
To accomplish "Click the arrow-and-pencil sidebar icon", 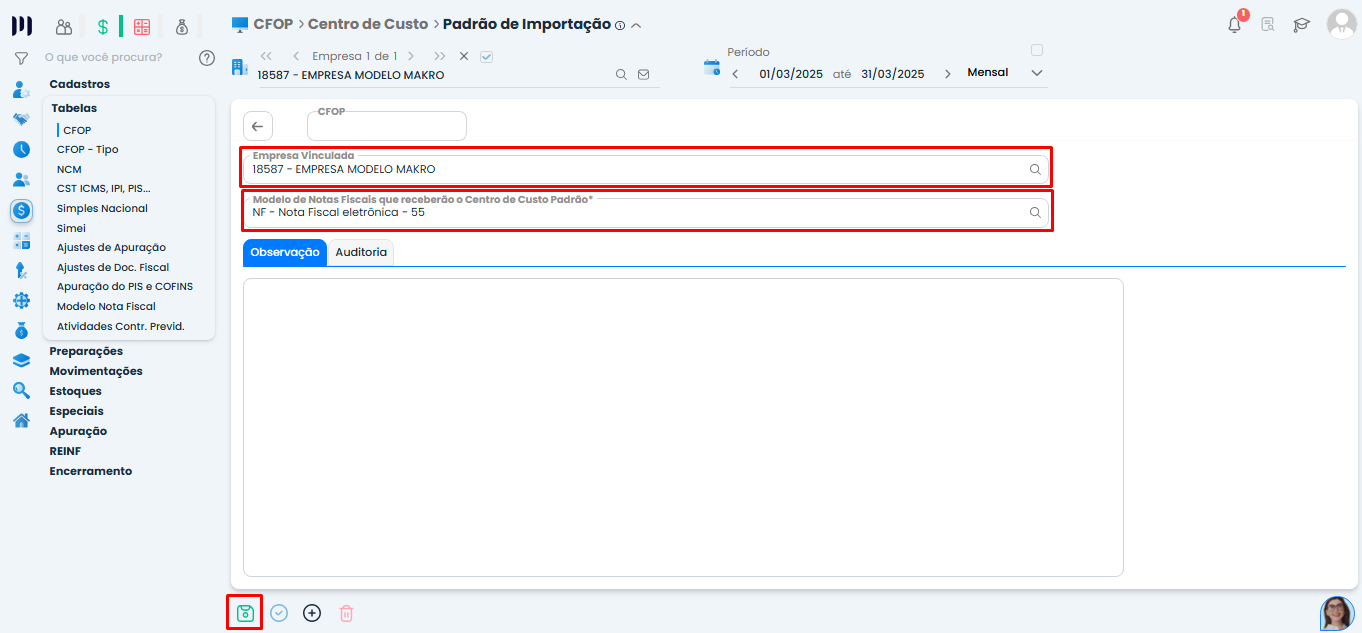I will (21, 270).
